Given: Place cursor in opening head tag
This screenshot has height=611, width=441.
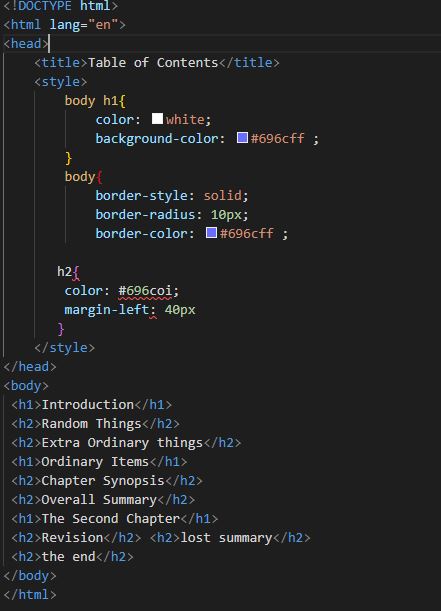Looking at the screenshot, I should 26,44.
